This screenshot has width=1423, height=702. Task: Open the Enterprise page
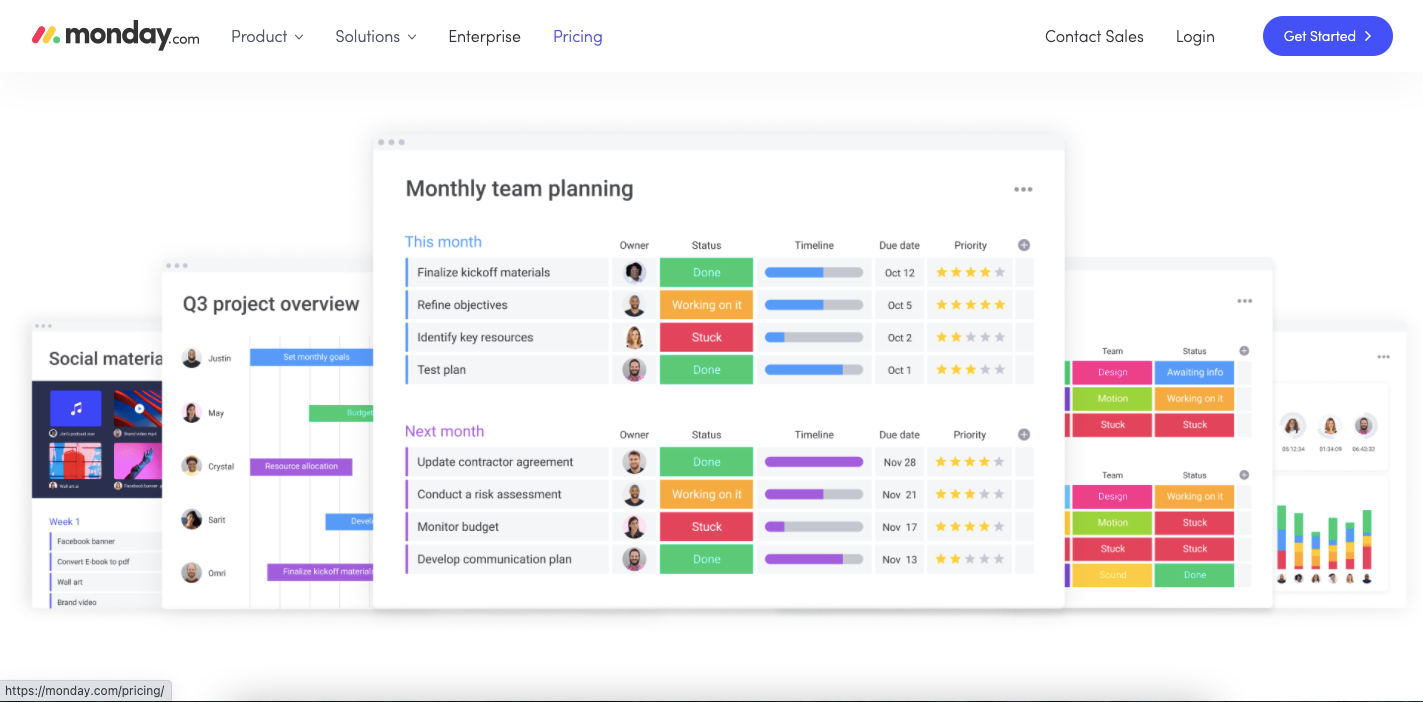[x=484, y=36]
